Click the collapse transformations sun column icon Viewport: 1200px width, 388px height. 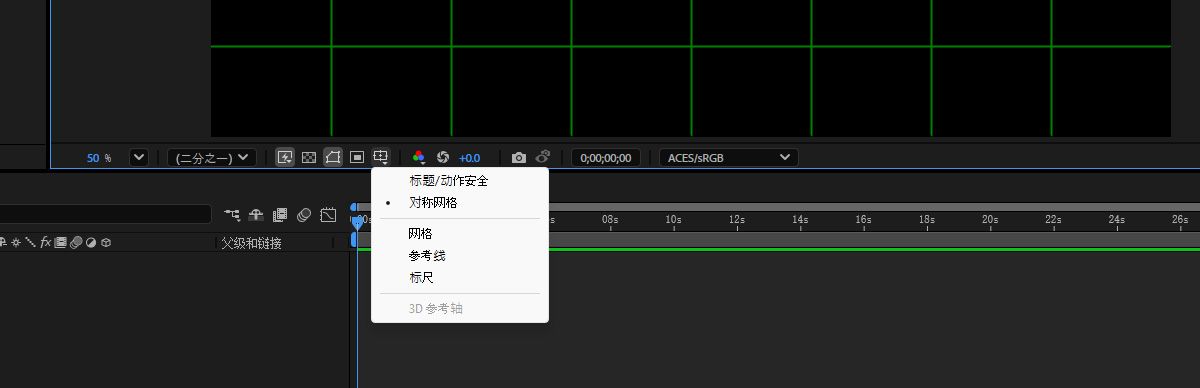[16, 242]
